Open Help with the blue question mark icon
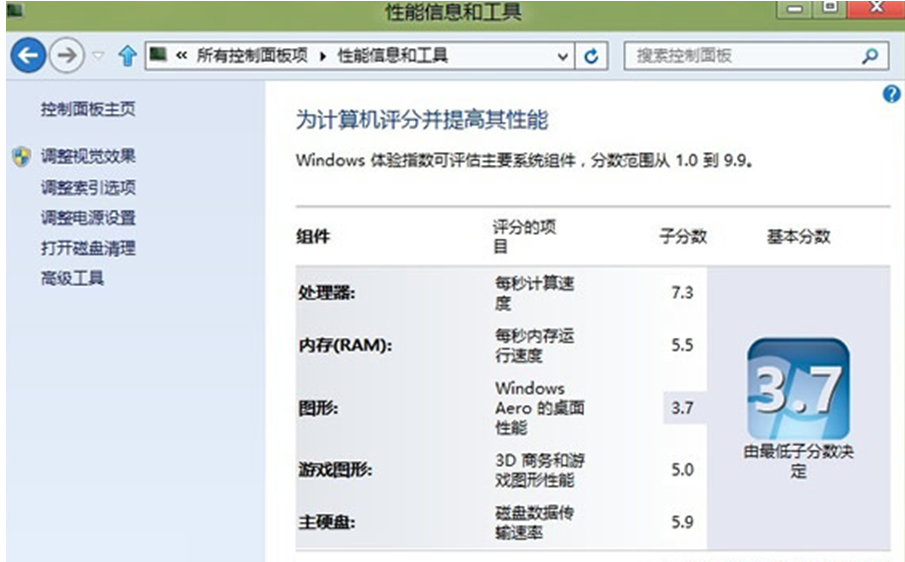 click(892, 94)
